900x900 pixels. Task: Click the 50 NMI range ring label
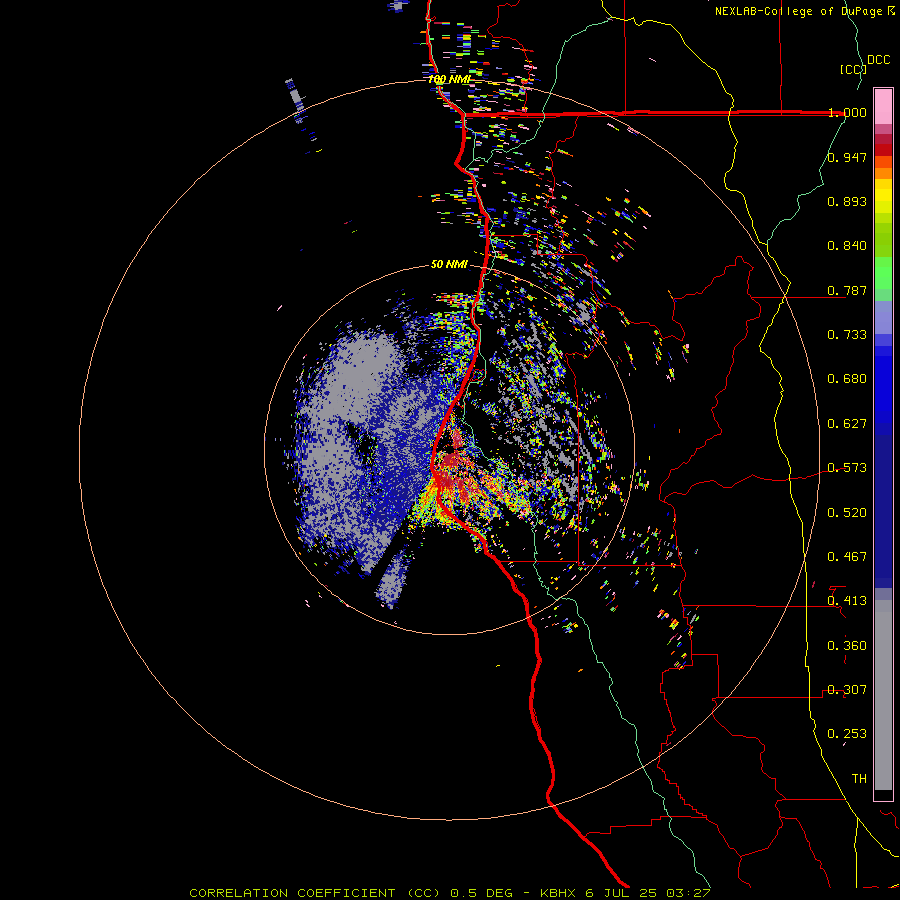(449, 264)
